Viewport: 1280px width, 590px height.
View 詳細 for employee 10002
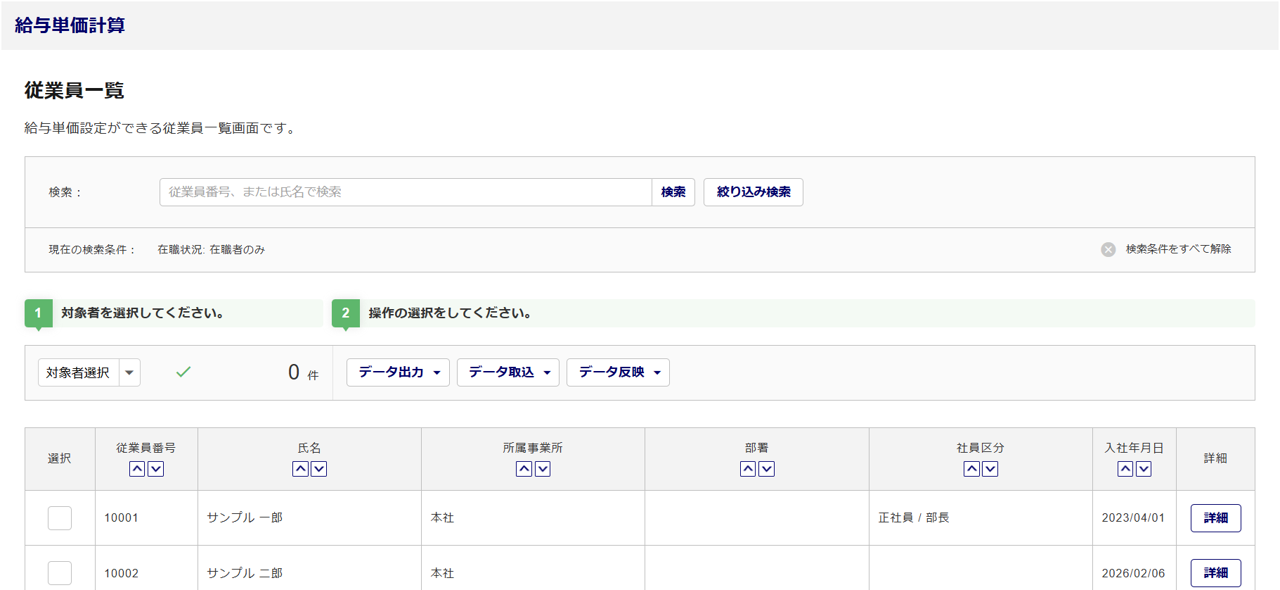(1215, 573)
